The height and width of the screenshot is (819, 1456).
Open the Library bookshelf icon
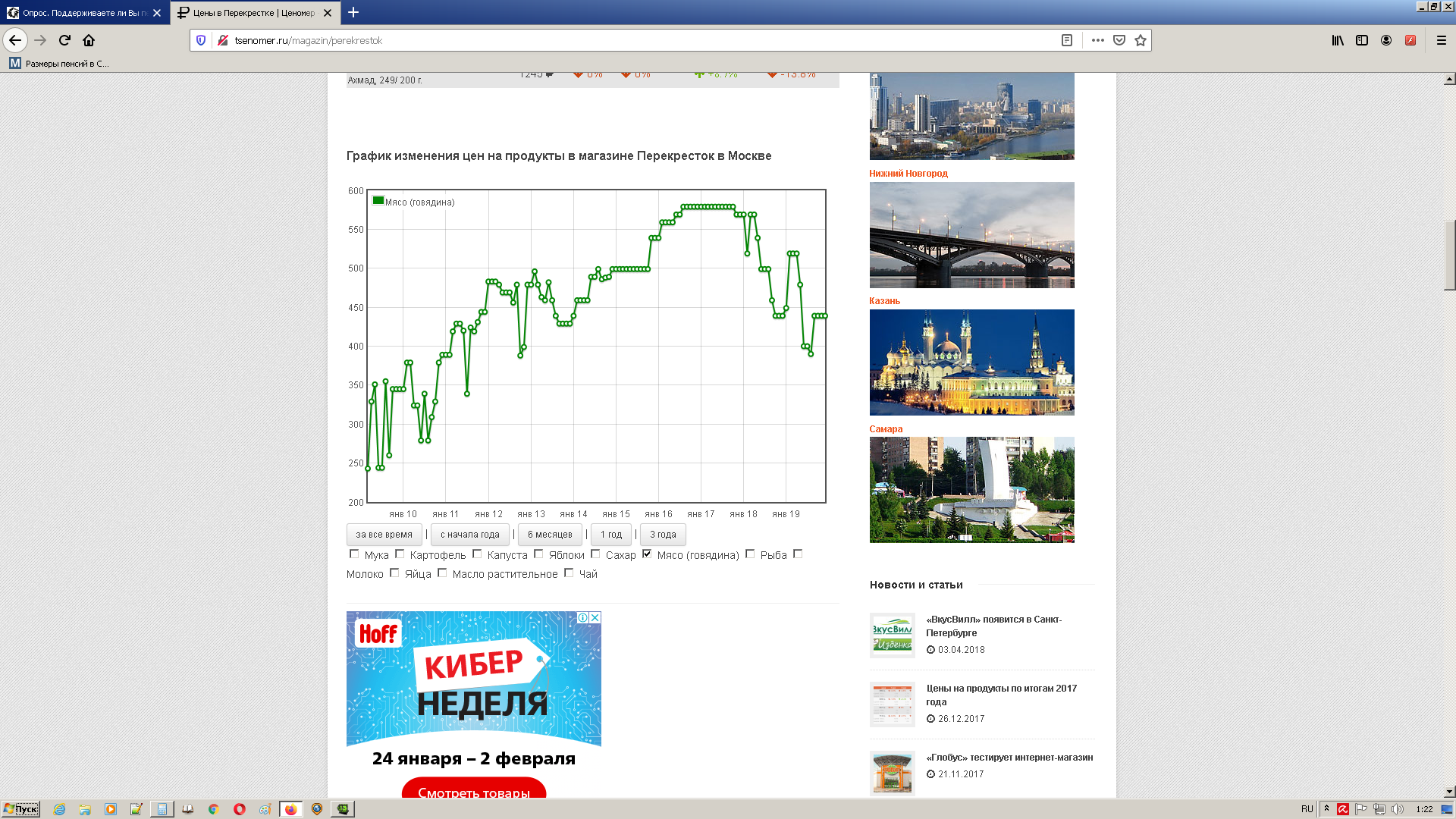[x=1338, y=40]
